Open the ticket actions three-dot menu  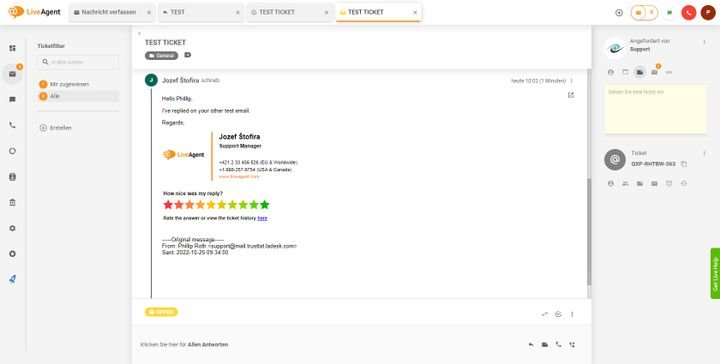572,314
